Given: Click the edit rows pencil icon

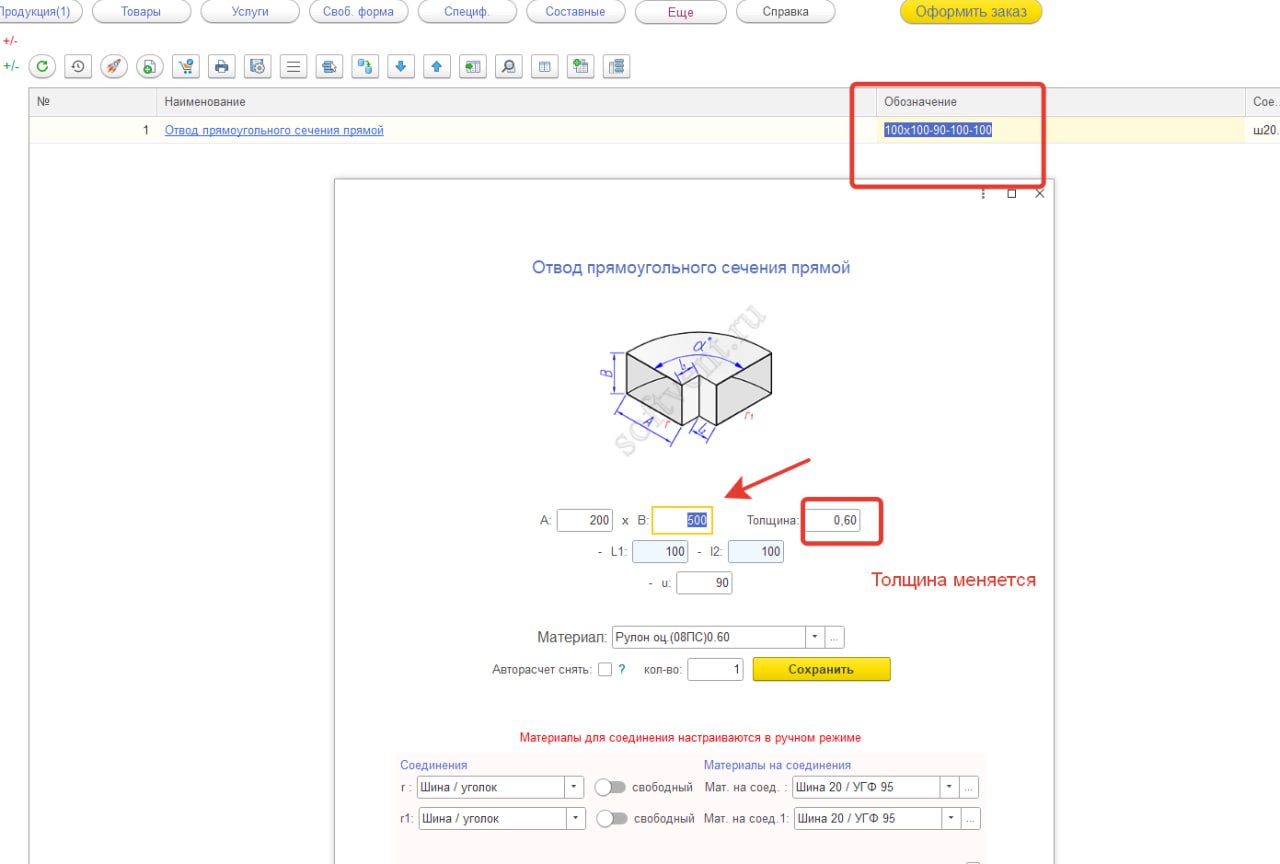Looking at the screenshot, I should [x=330, y=67].
